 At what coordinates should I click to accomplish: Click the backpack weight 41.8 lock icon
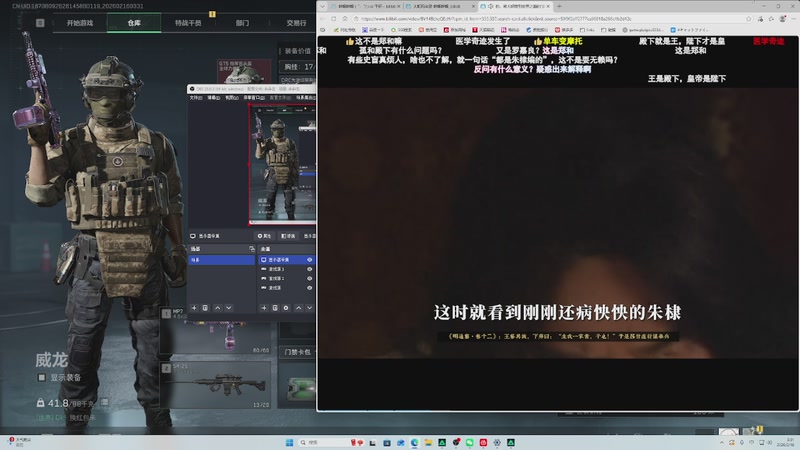tap(40, 403)
